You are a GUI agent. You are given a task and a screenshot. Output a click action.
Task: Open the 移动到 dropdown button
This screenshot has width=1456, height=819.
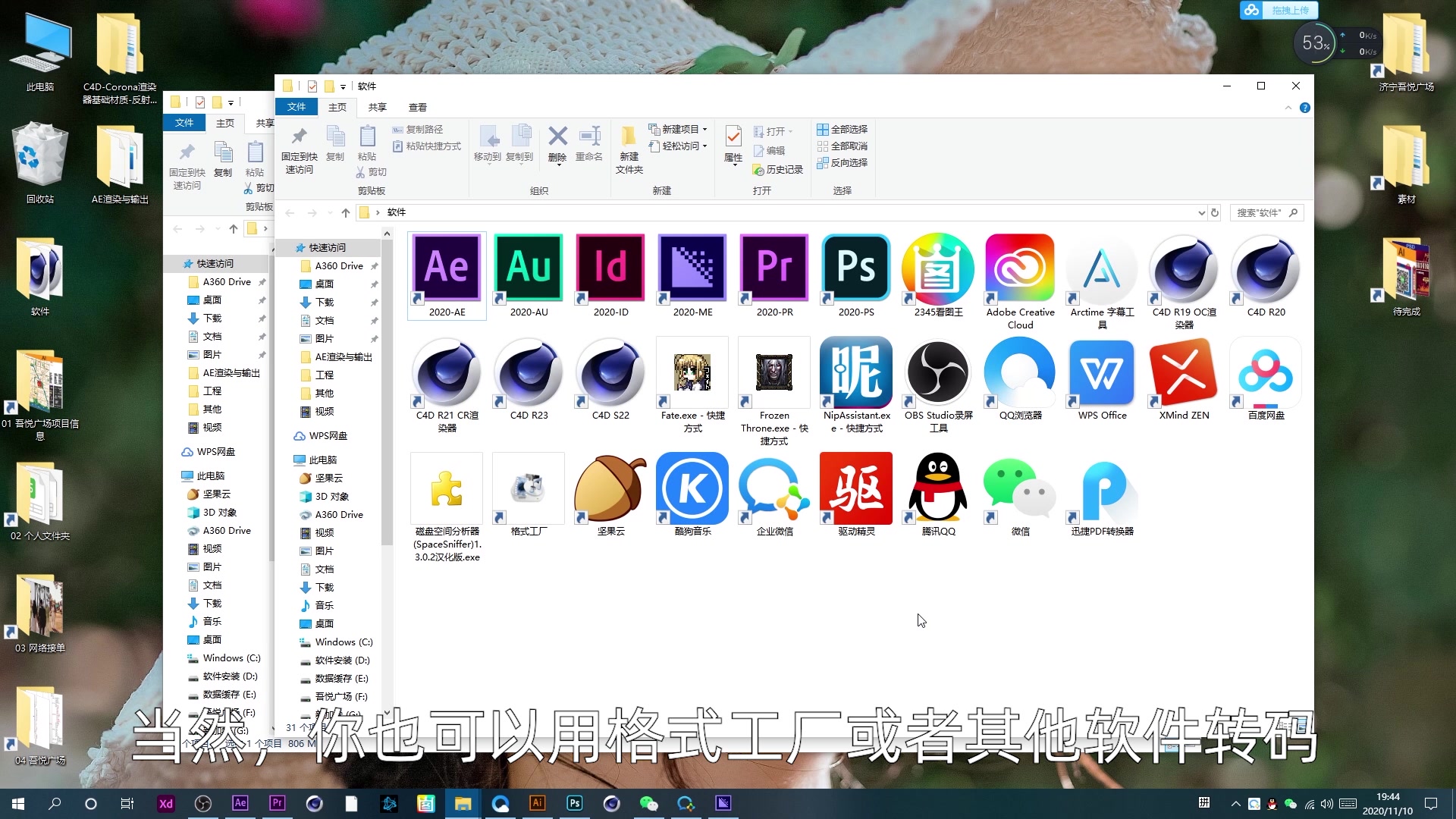[x=488, y=144]
